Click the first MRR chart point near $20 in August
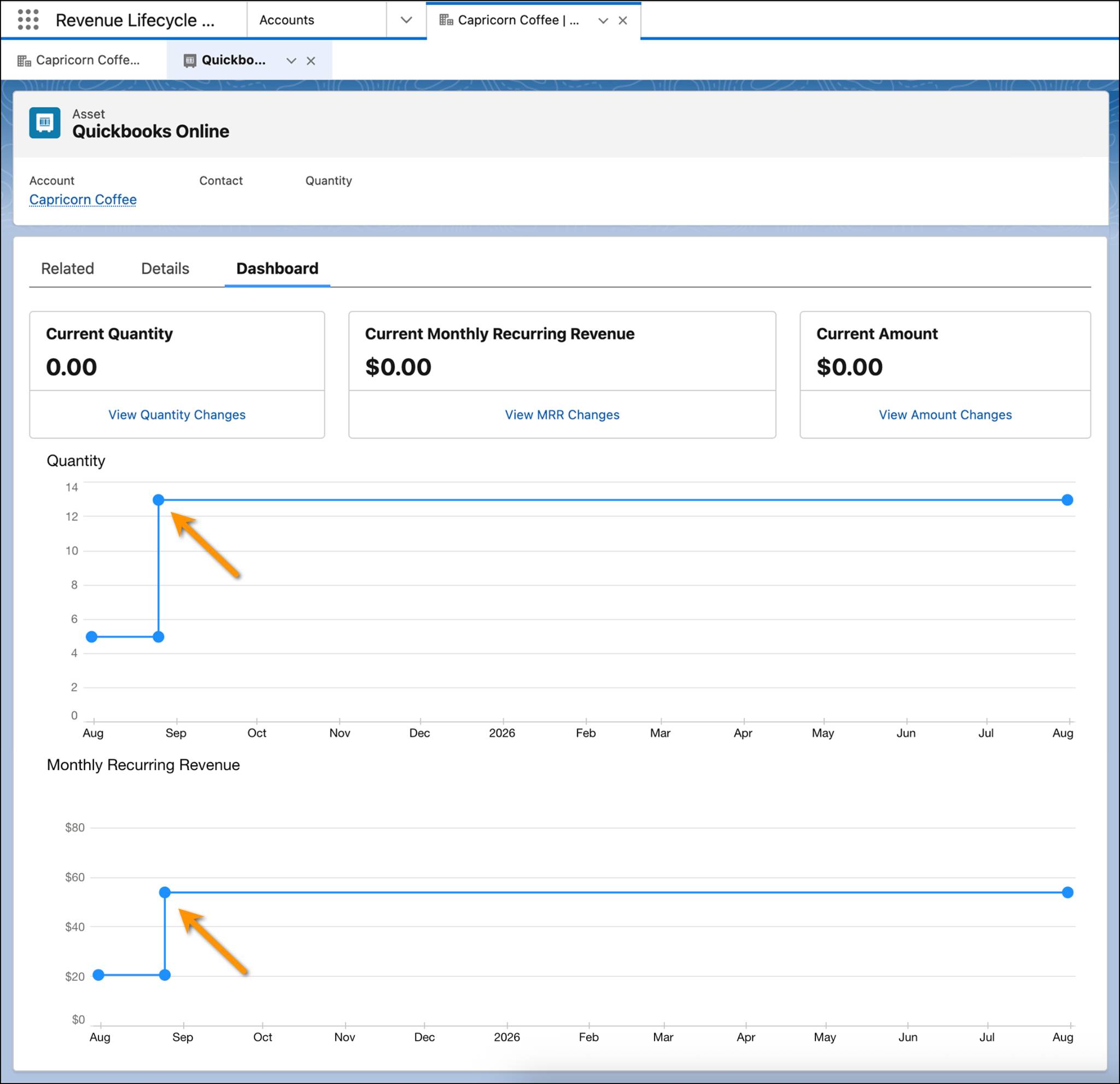The height and width of the screenshot is (1084, 1120). click(98, 975)
